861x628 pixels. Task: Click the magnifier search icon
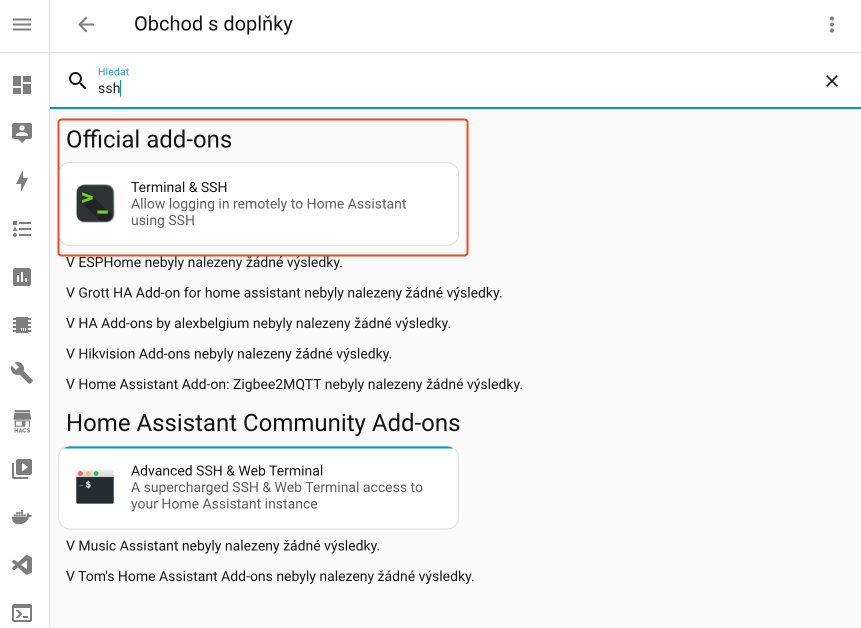[x=78, y=81]
